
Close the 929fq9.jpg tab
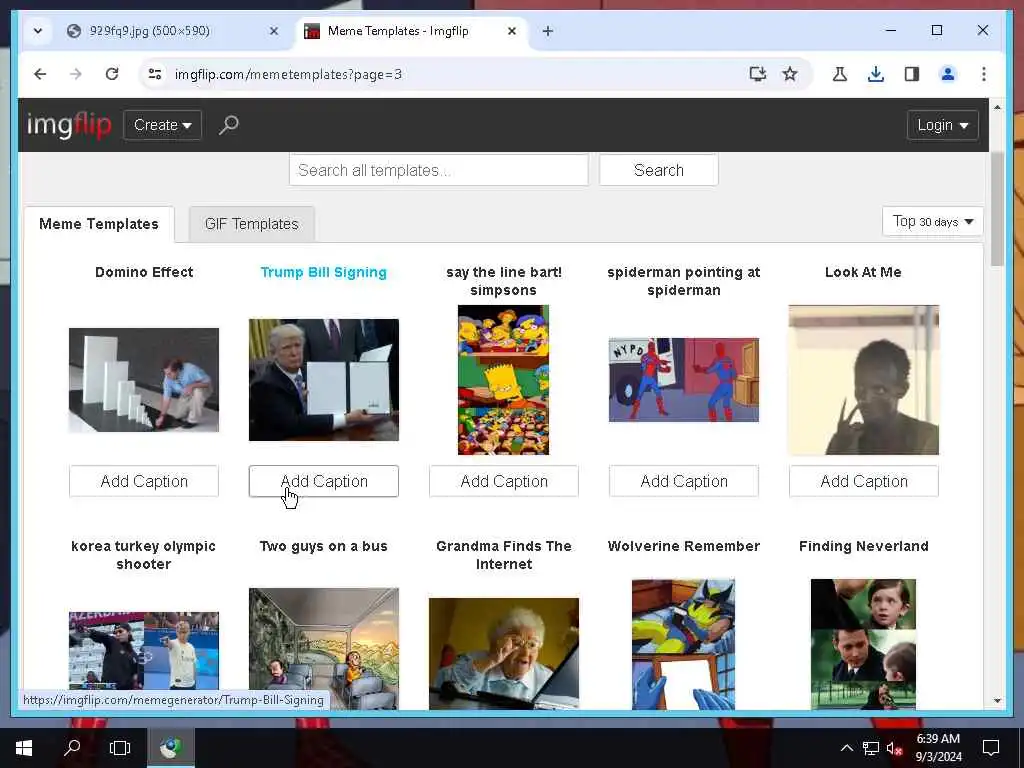[x=274, y=31]
